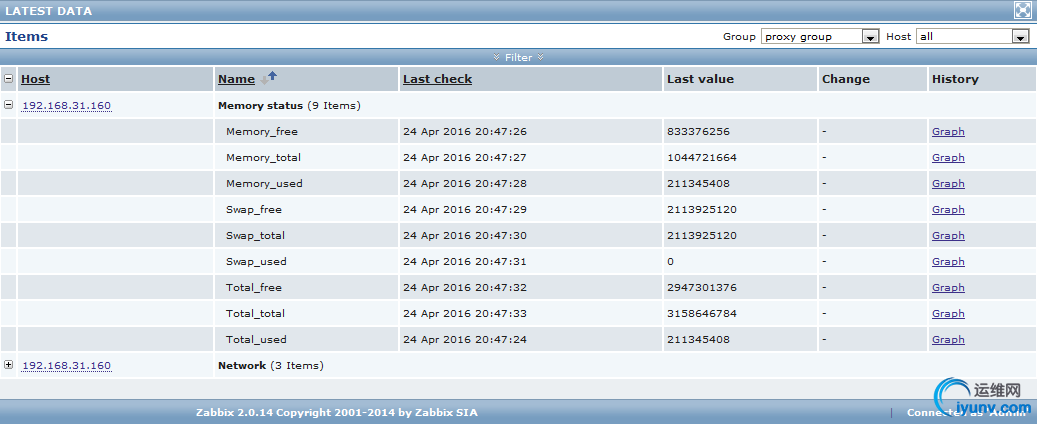1037x424 pixels.
Task: Open host 192.168.31.160 in Network row
Action: [x=66, y=366]
